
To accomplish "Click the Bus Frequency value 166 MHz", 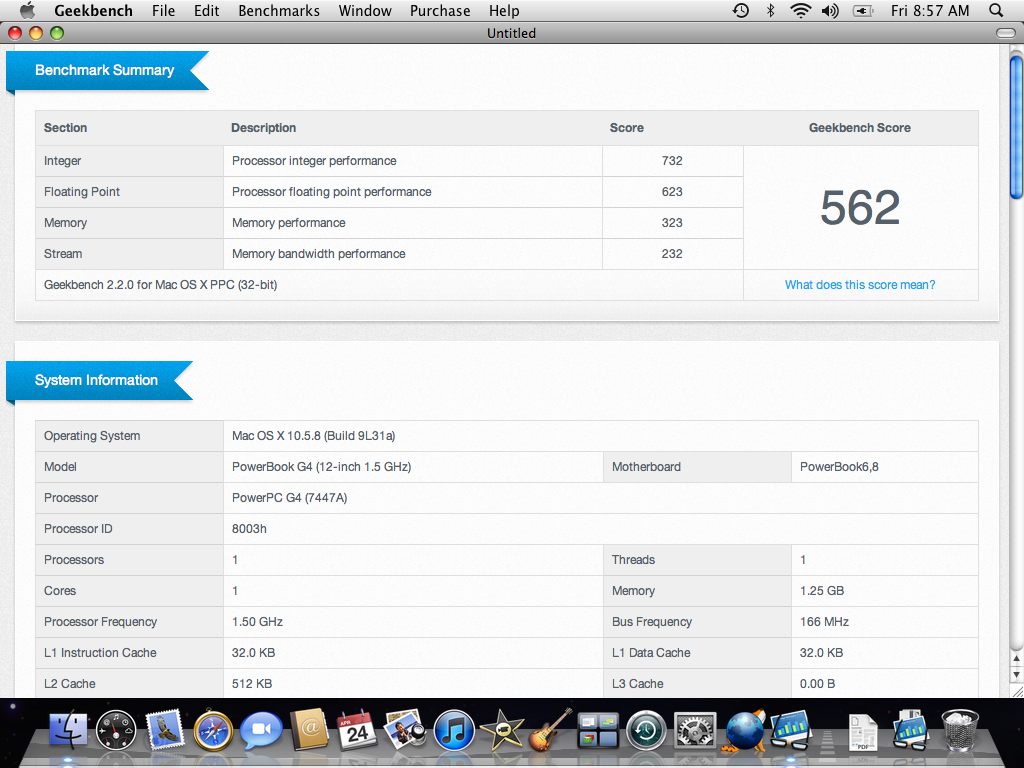I will coord(824,622).
